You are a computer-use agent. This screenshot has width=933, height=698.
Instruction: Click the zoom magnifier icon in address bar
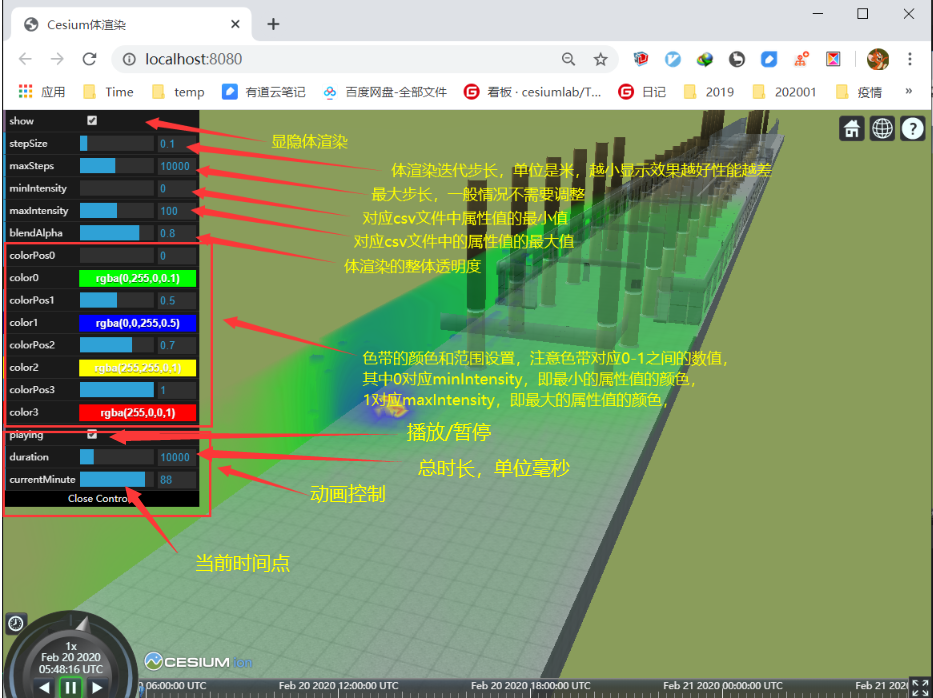point(568,59)
